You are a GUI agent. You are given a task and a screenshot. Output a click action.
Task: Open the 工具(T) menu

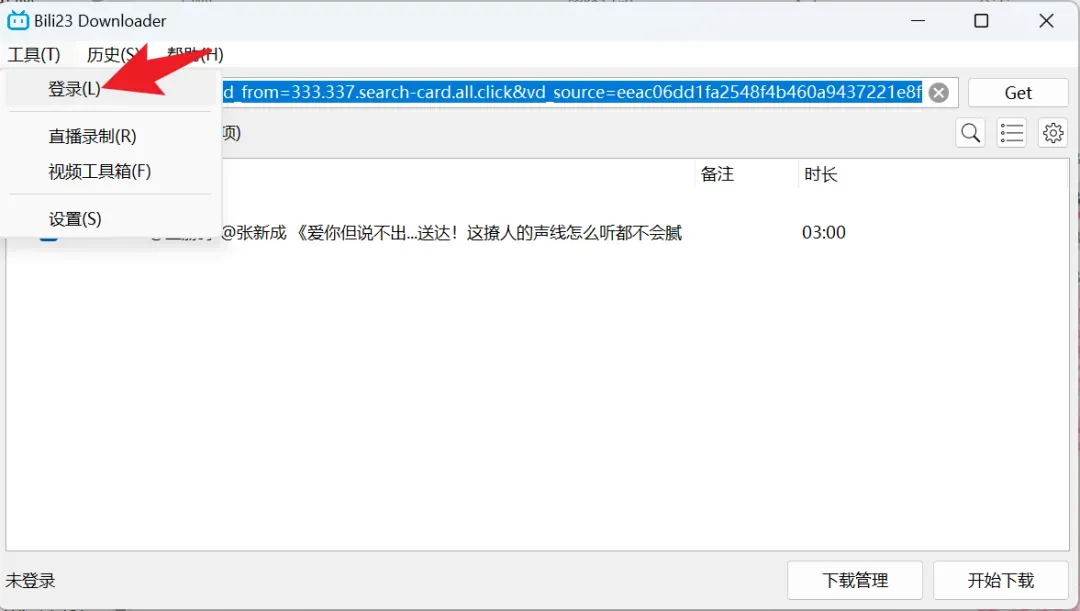[x=34, y=54]
